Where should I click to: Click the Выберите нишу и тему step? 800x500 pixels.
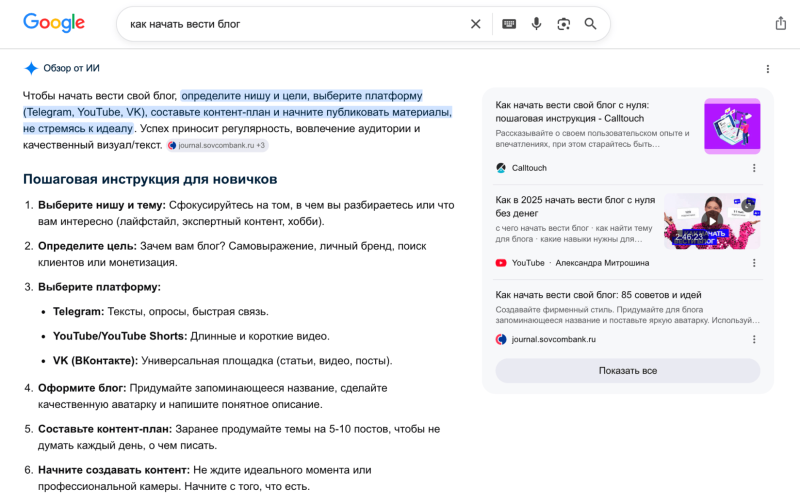[x=246, y=213]
